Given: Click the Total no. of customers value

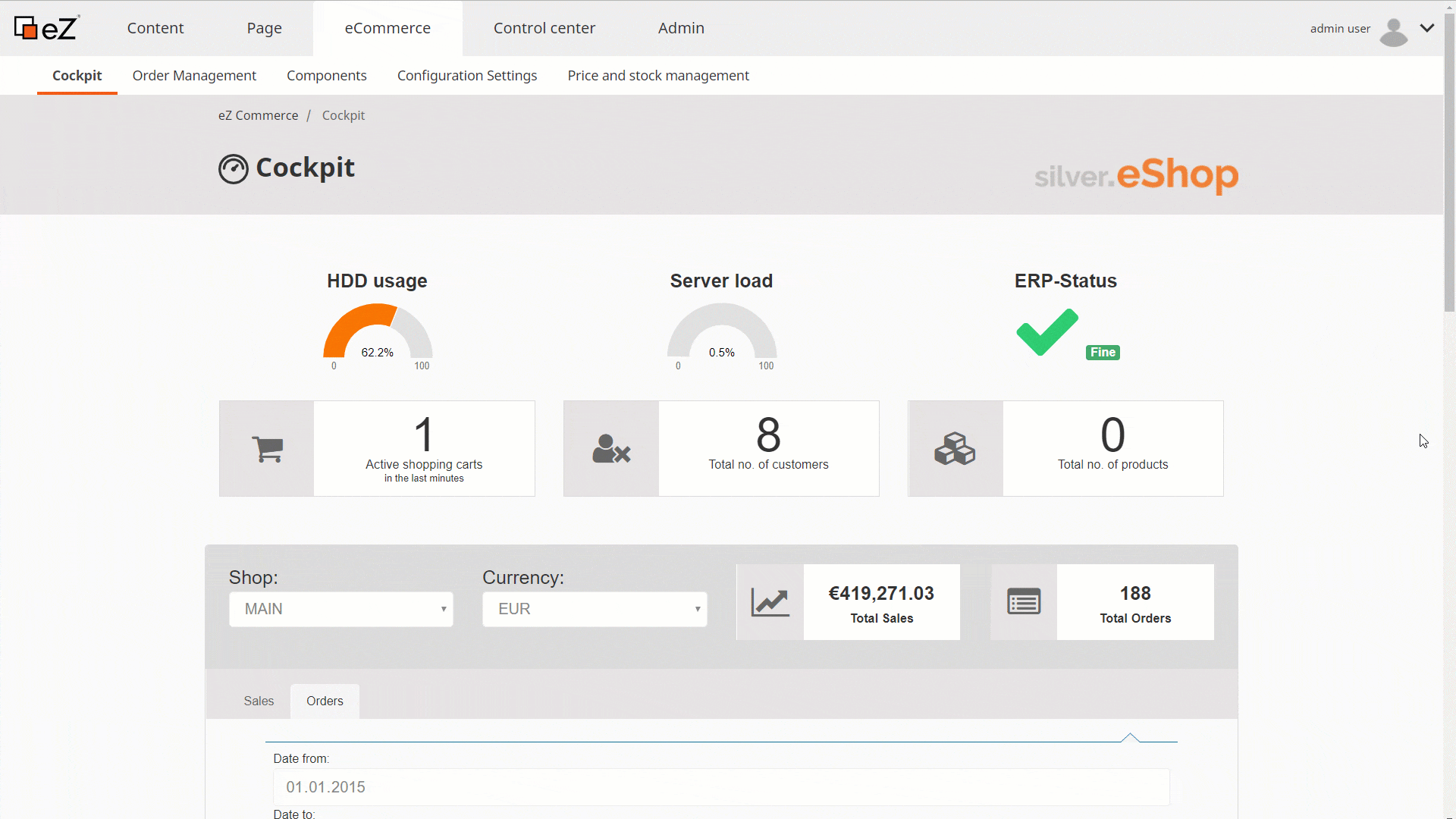Looking at the screenshot, I should pyautogui.click(x=768, y=435).
